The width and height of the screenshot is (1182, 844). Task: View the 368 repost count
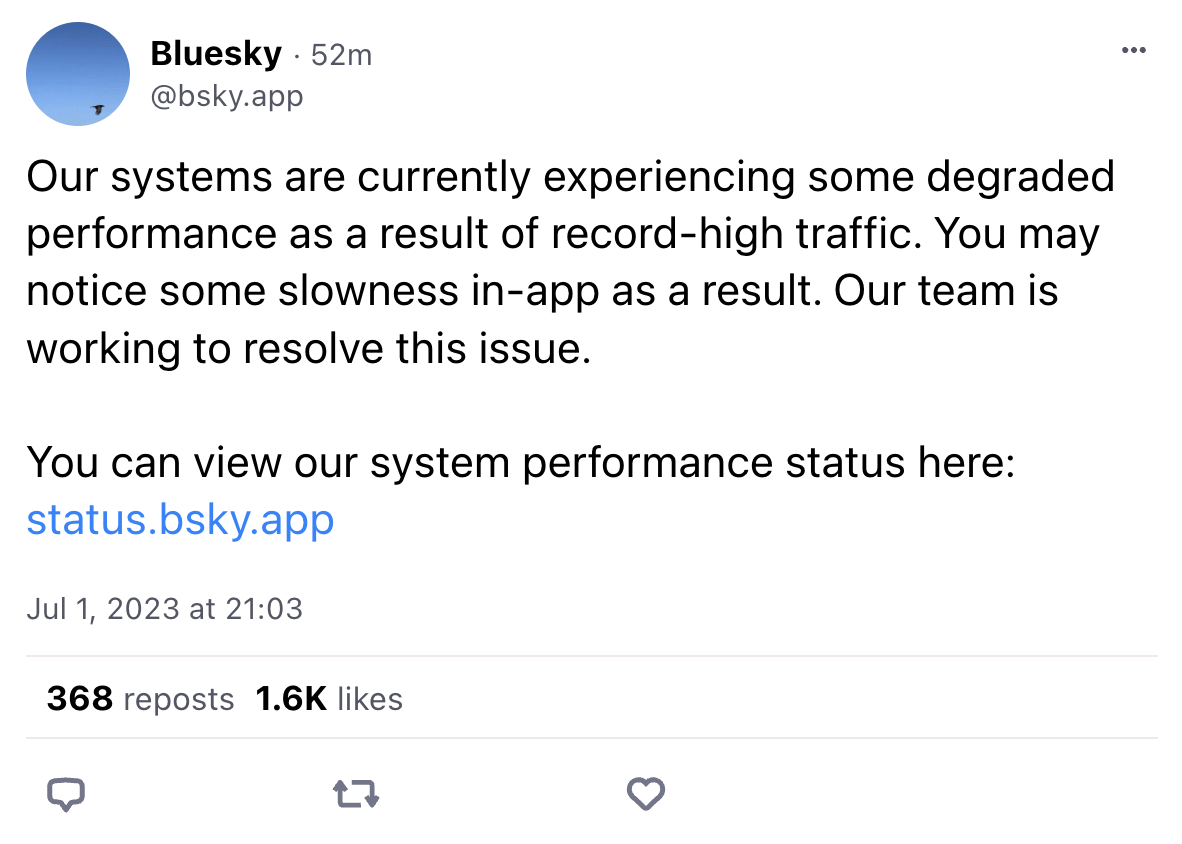79,699
